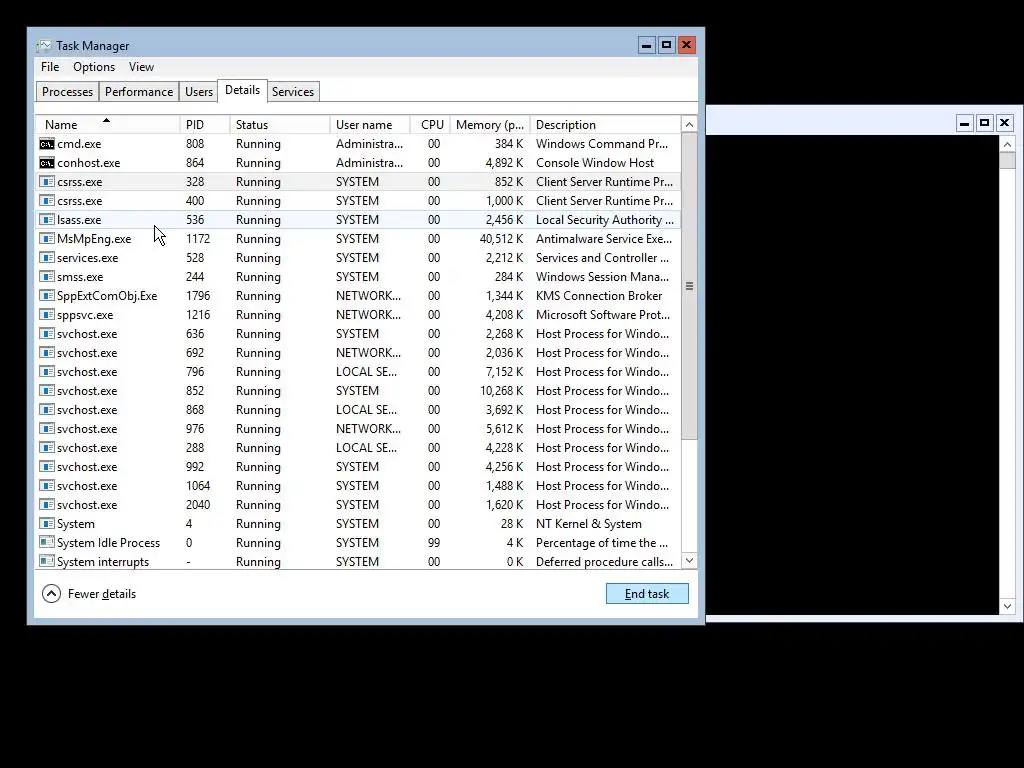Sort by the Status column header
1024x768 pixels.
(x=280, y=124)
